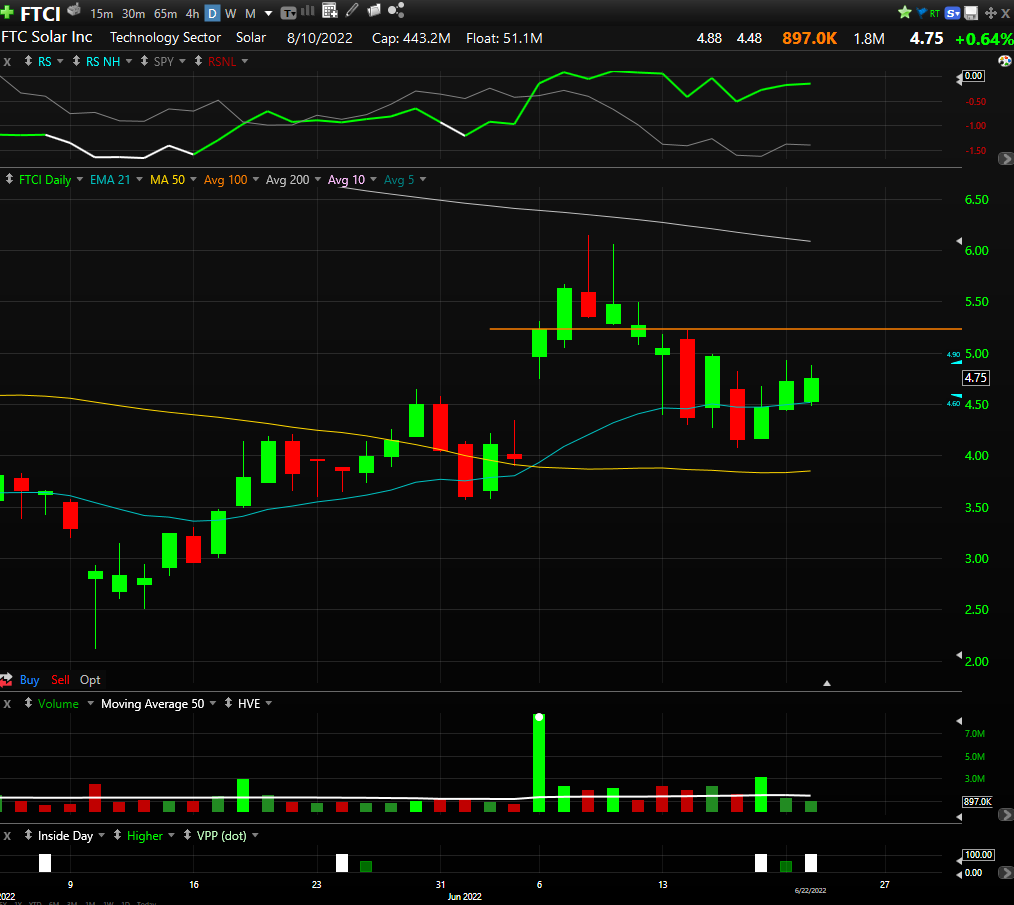Switch to 65m timeframe
1014x905 pixels.
pos(166,14)
